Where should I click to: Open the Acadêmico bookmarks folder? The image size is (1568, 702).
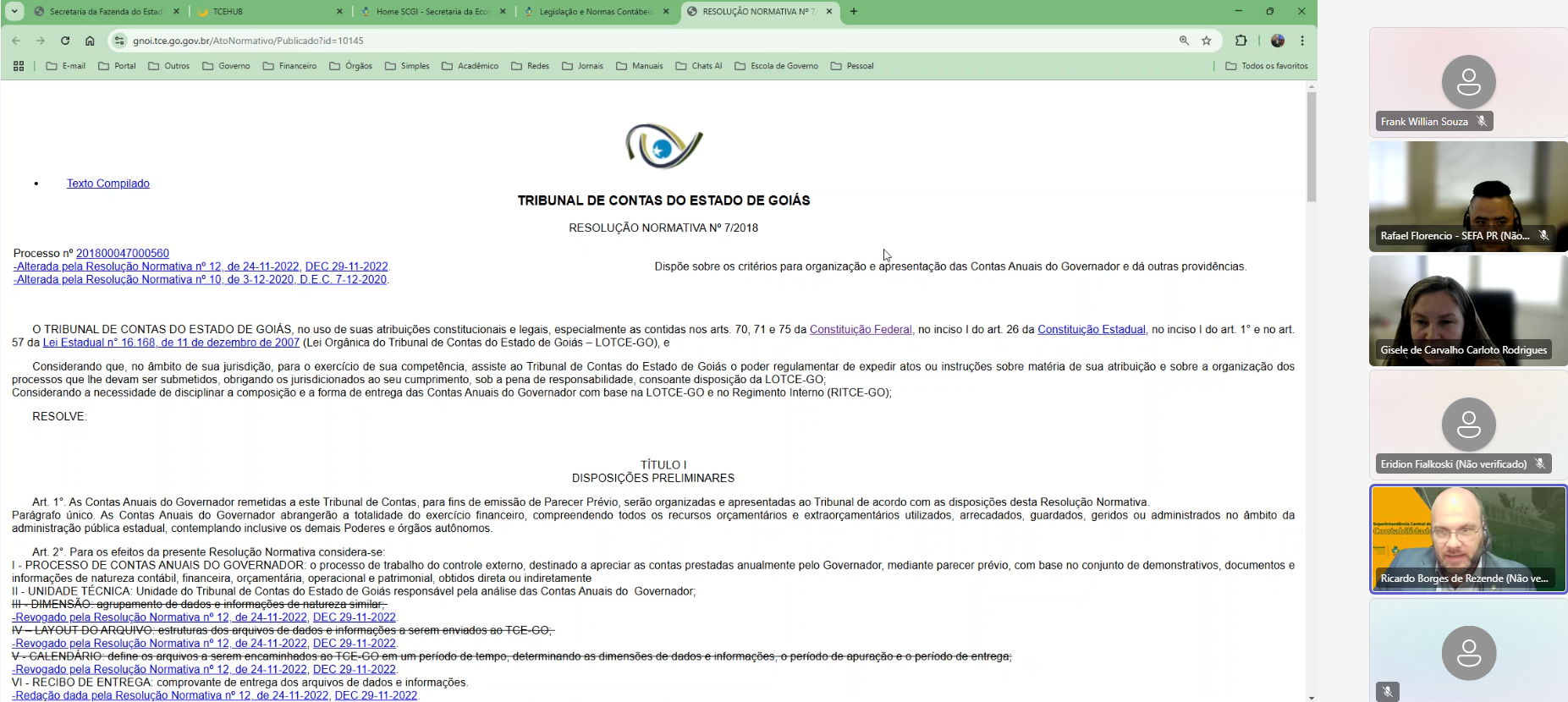click(x=470, y=66)
